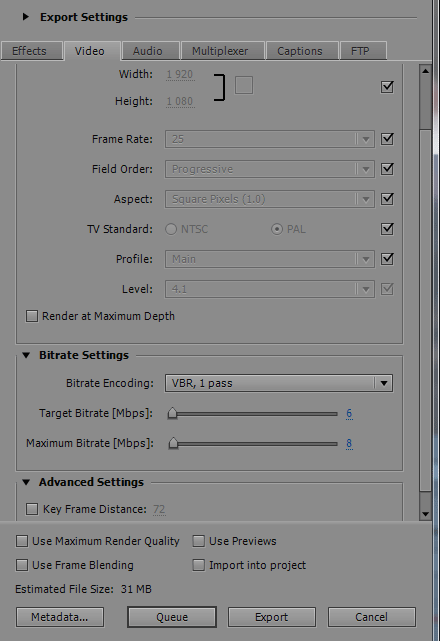Uncheck the Field Order match source checkbox
The width and height of the screenshot is (440, 641).
coord(387,169)
